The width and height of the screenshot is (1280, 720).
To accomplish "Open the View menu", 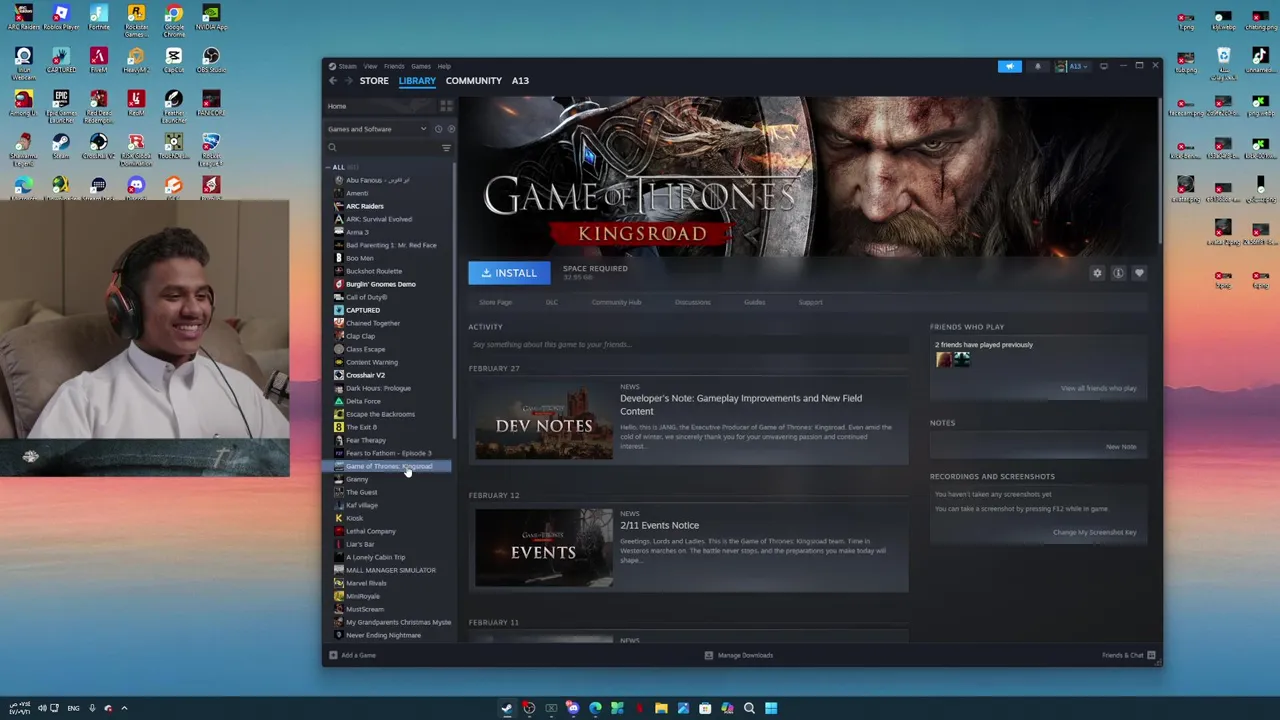I will click(370, 66).
